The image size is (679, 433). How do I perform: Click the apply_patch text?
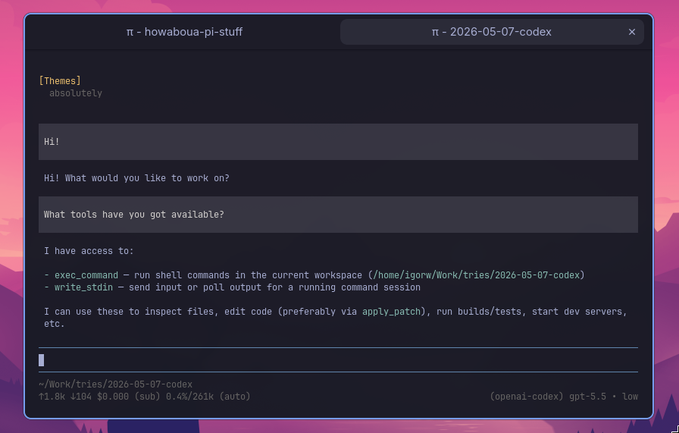point(391,312)
